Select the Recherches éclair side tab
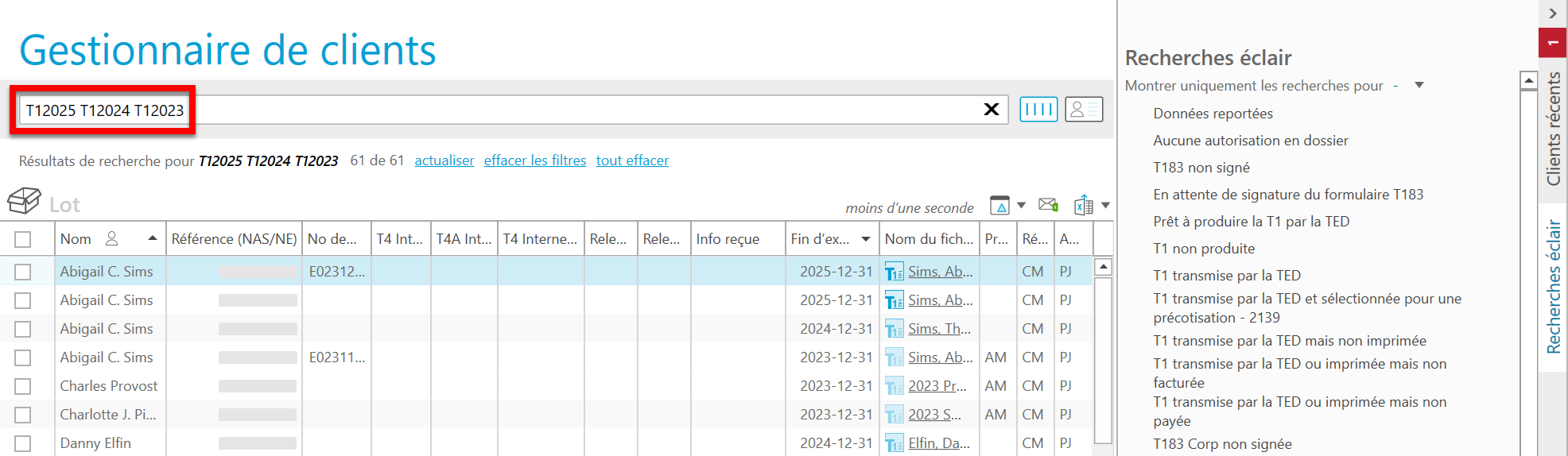1568x456 pixels. click(x=1553, y=288)
